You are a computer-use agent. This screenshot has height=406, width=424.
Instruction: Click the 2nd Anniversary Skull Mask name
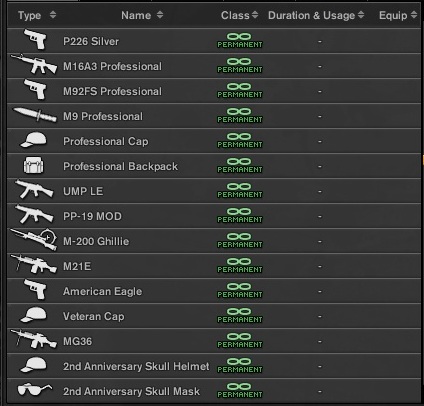click(x=132, y=391)
